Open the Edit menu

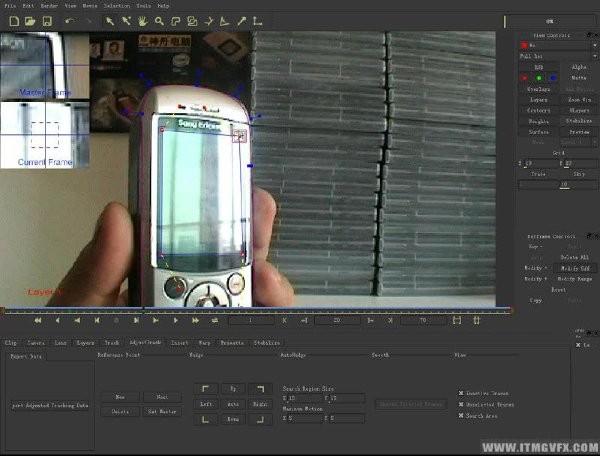[28, 6]
